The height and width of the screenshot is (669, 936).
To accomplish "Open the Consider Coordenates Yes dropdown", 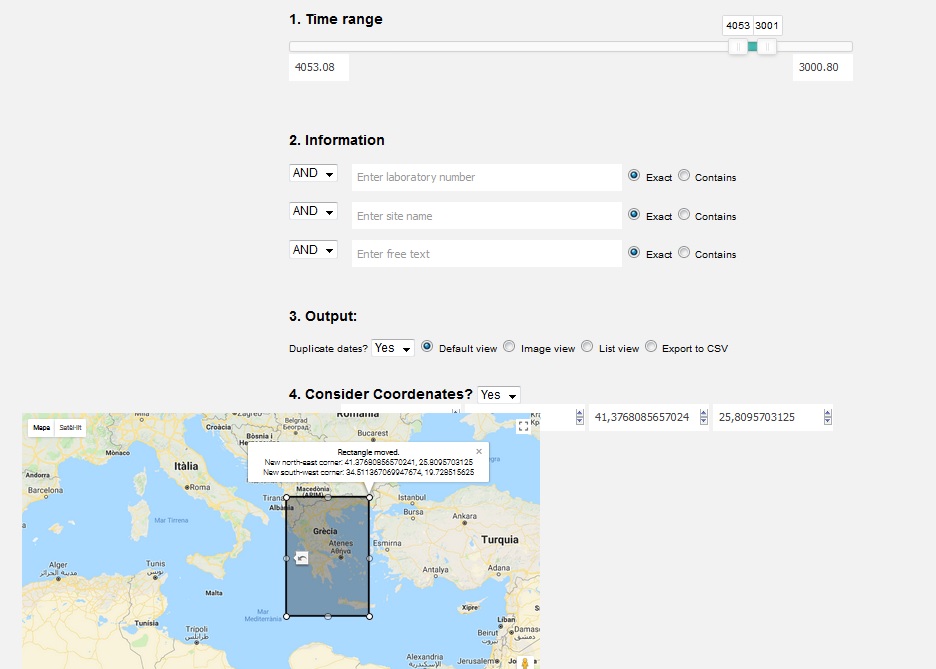I will (499, 395).
